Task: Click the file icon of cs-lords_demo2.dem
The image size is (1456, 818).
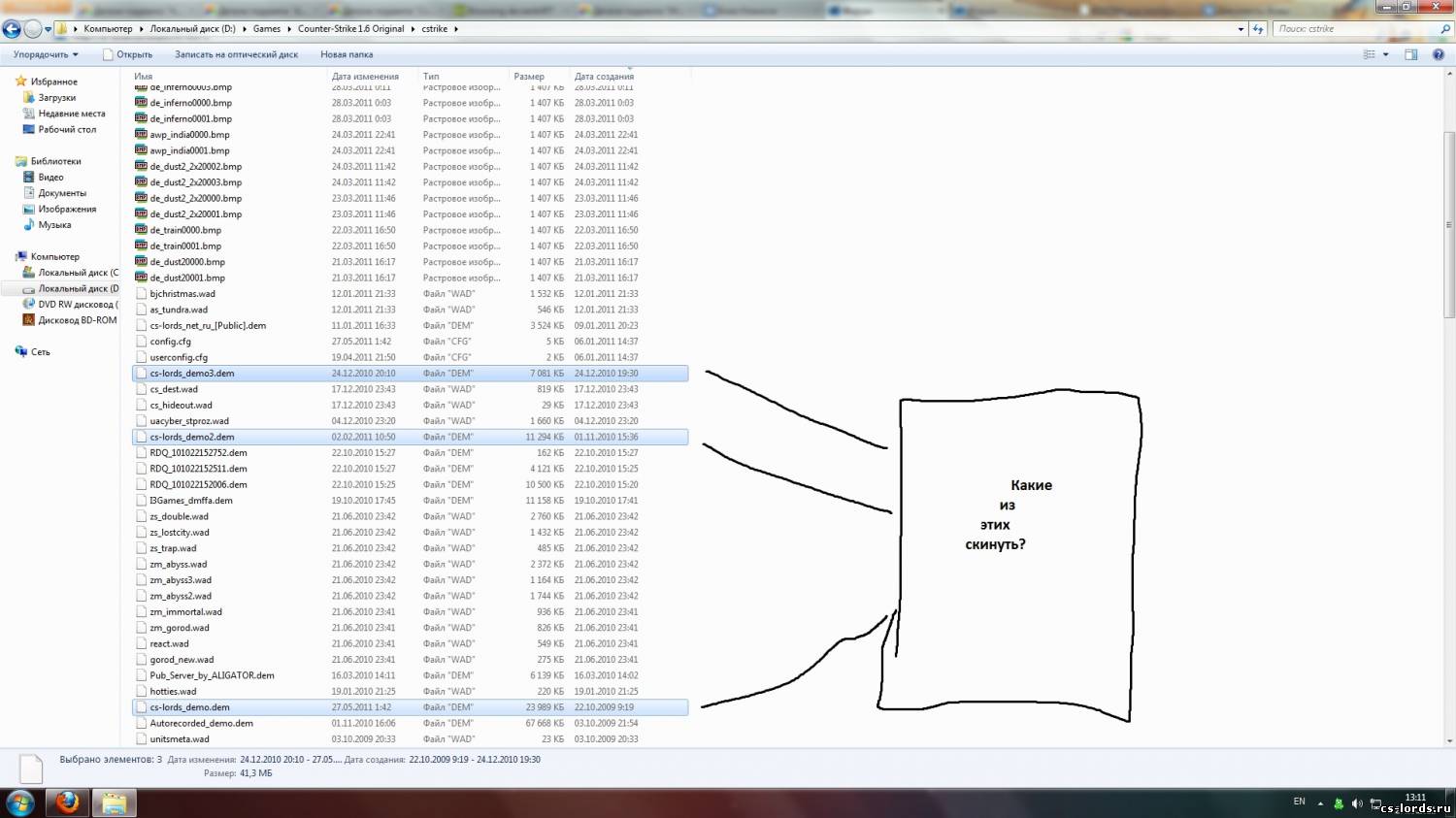Action: pyautogui.click(x=141, y=437)
